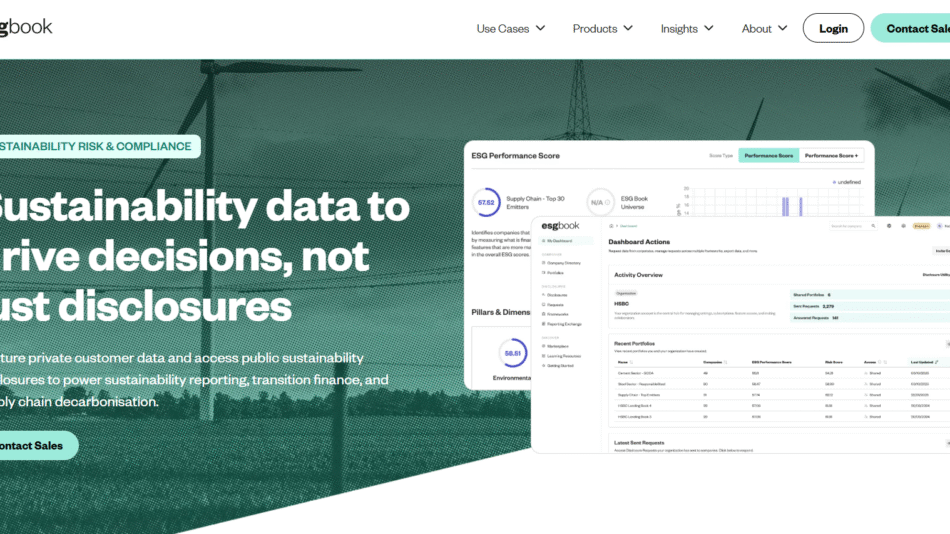Click the Sustainability Risk & Compliance tag

pos(95,146)
